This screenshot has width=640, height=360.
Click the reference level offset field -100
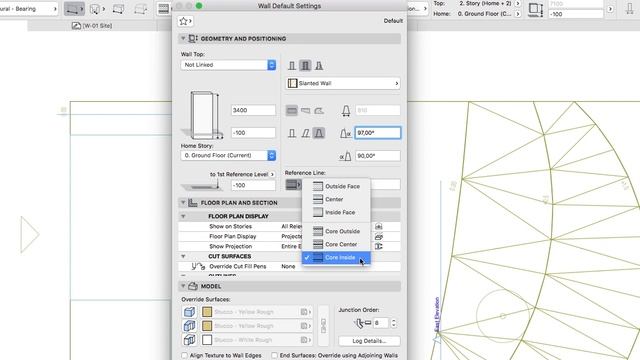(x=253, y=185)
